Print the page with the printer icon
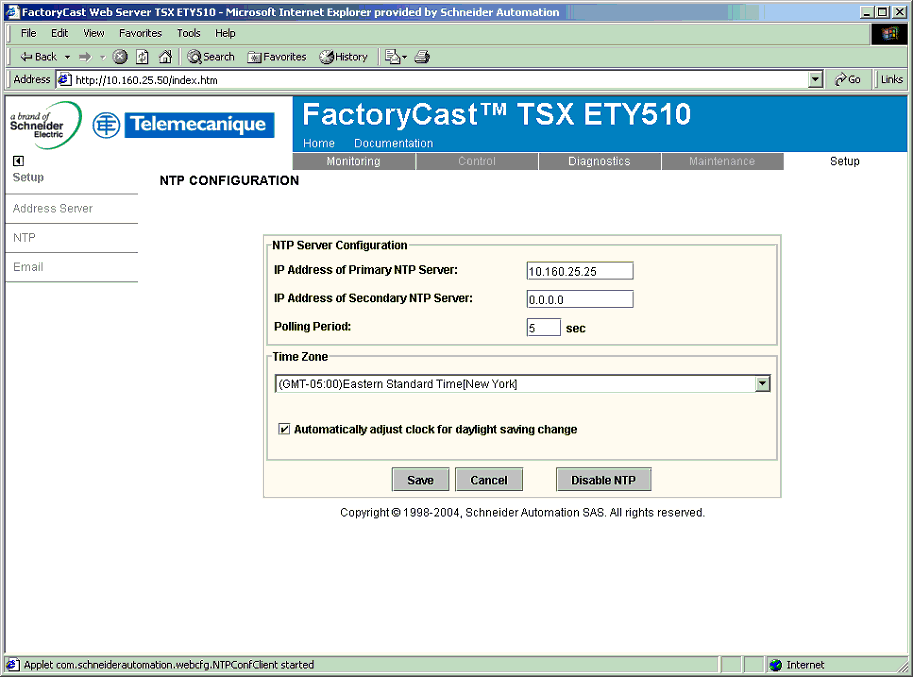This screenshot has width=913, height=677. (x=422, y=57)
